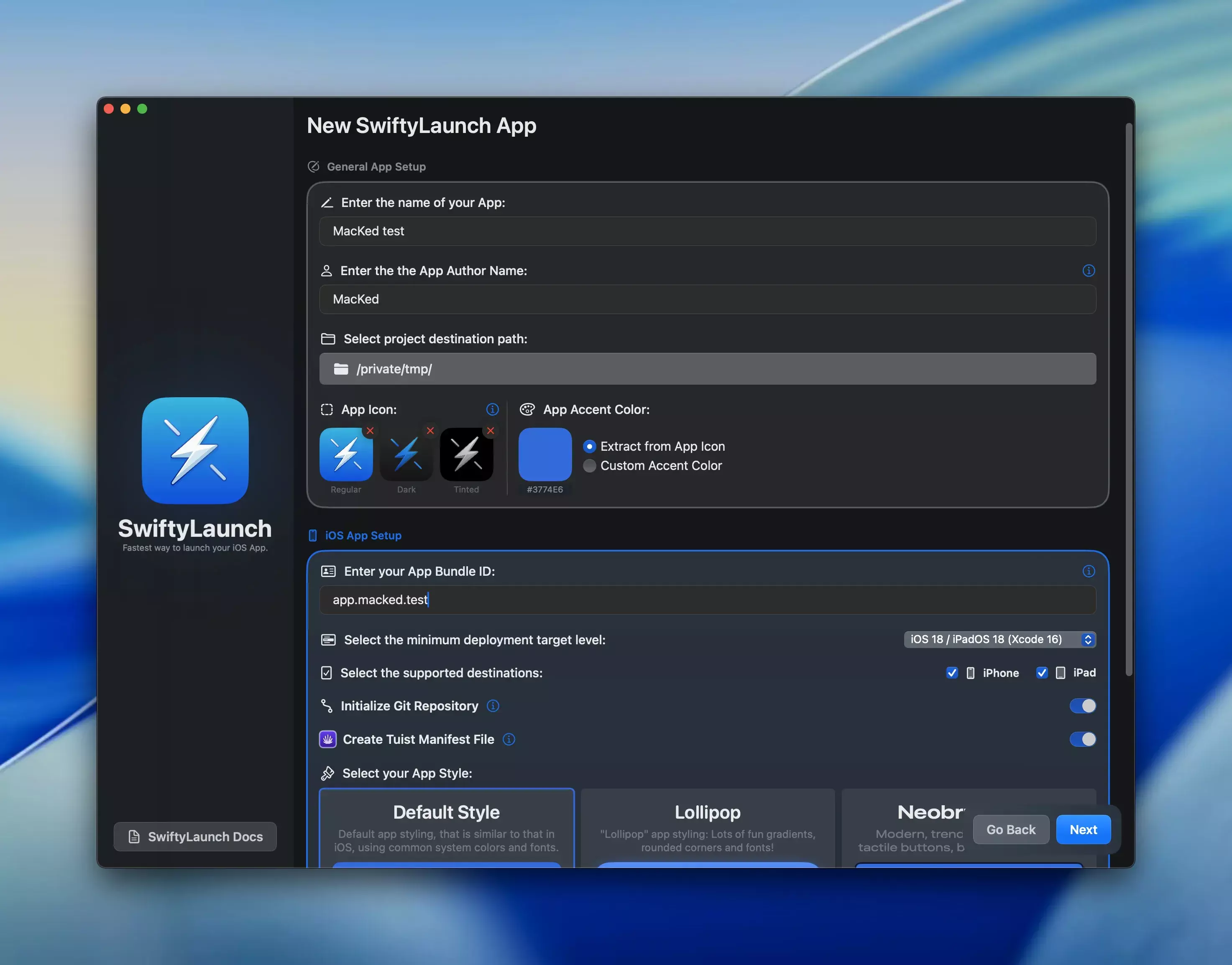Click info icon next to Create Tuist Manifest

(x=509, y=739)
